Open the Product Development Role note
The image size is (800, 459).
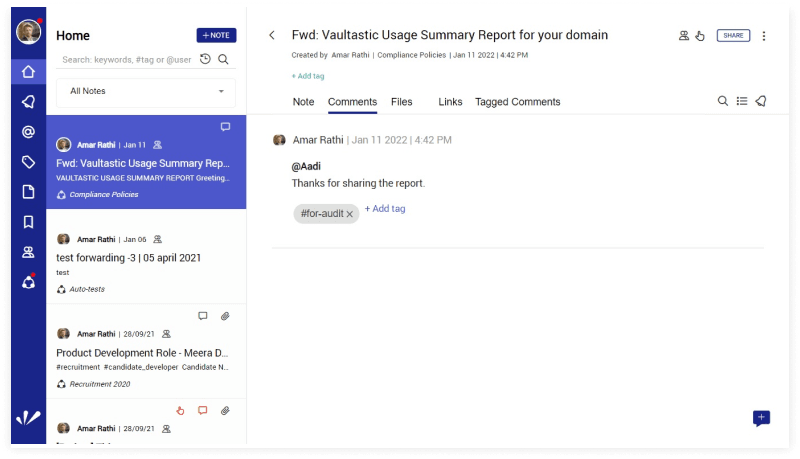coord(142,353)
